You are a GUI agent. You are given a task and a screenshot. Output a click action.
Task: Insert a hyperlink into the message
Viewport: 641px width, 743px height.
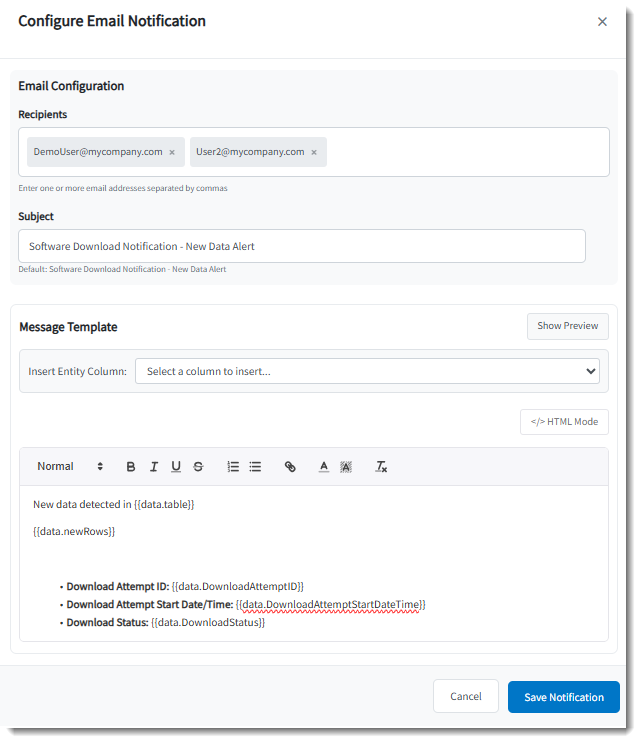tap(290, 467)
